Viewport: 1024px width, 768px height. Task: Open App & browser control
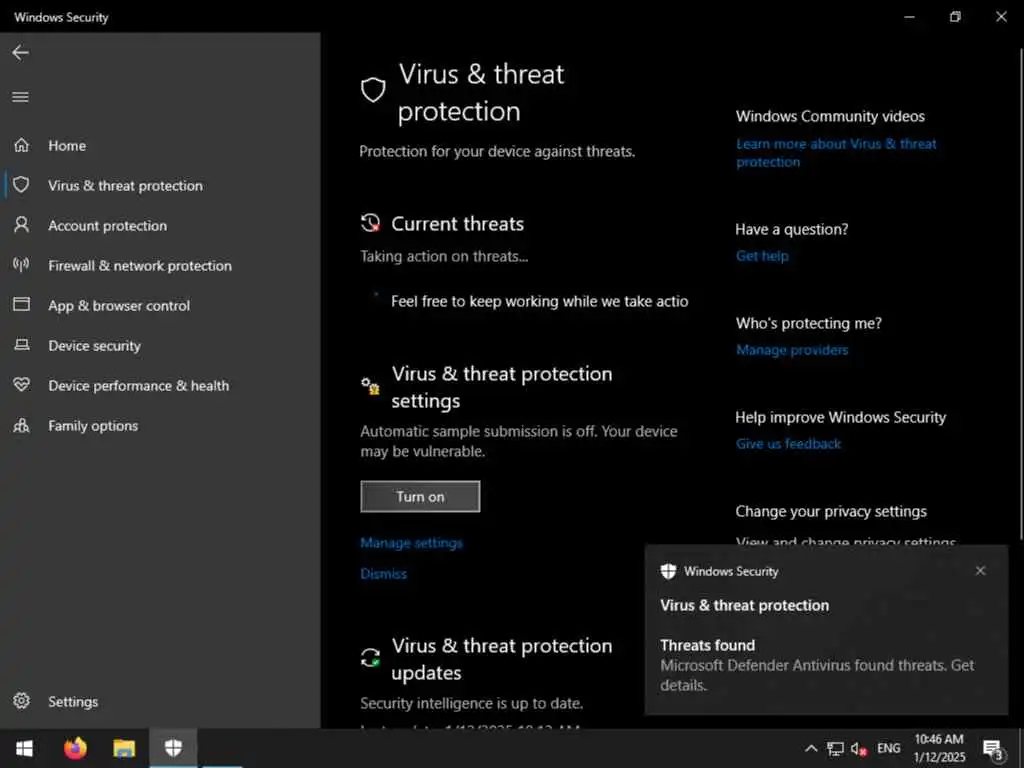click(x=119, y=305)
